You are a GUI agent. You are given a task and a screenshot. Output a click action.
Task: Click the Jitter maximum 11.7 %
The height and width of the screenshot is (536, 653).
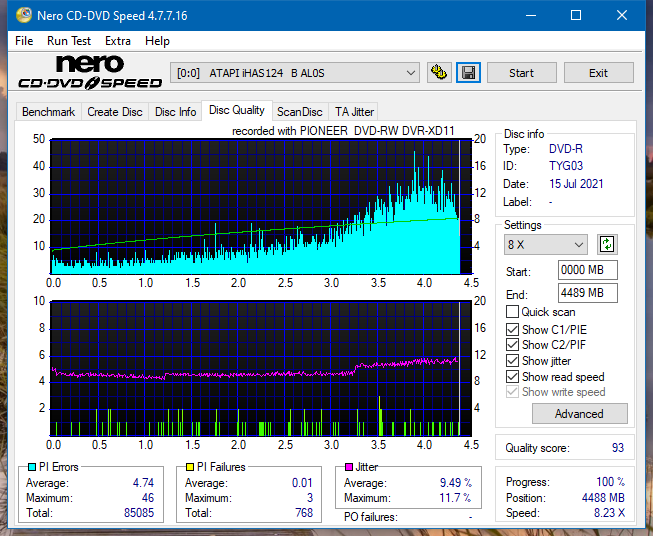click(455, 497)
